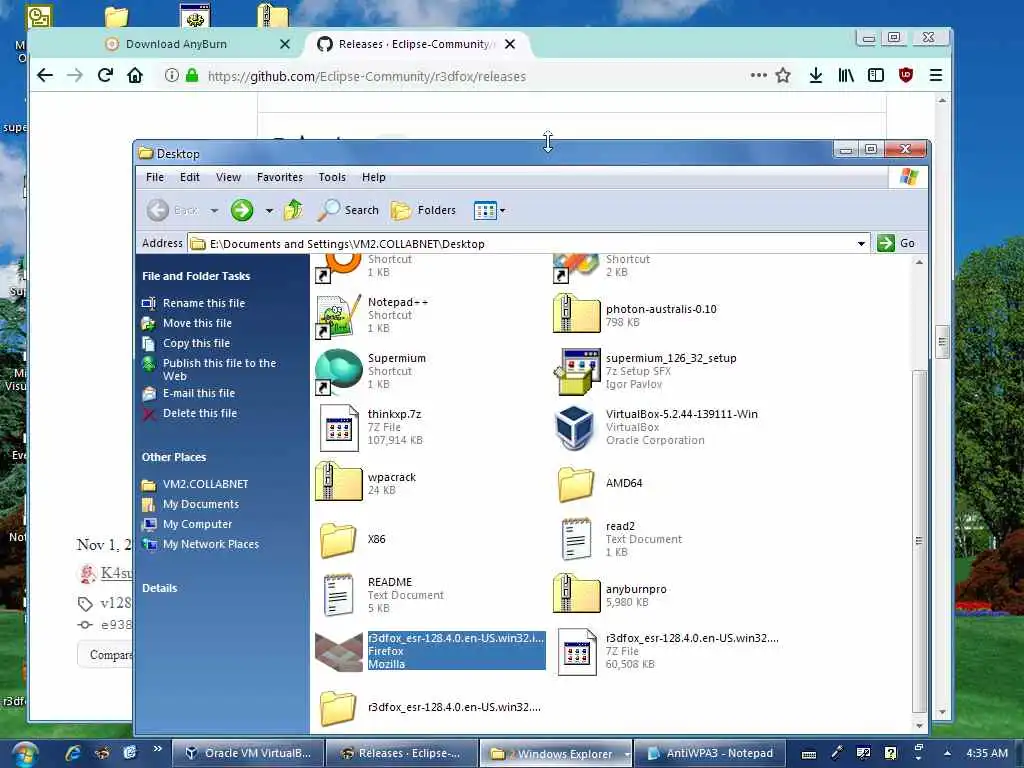1024x768 pixels.
Task: Expand the Address bar dropdown
Action: coord(861,244)
